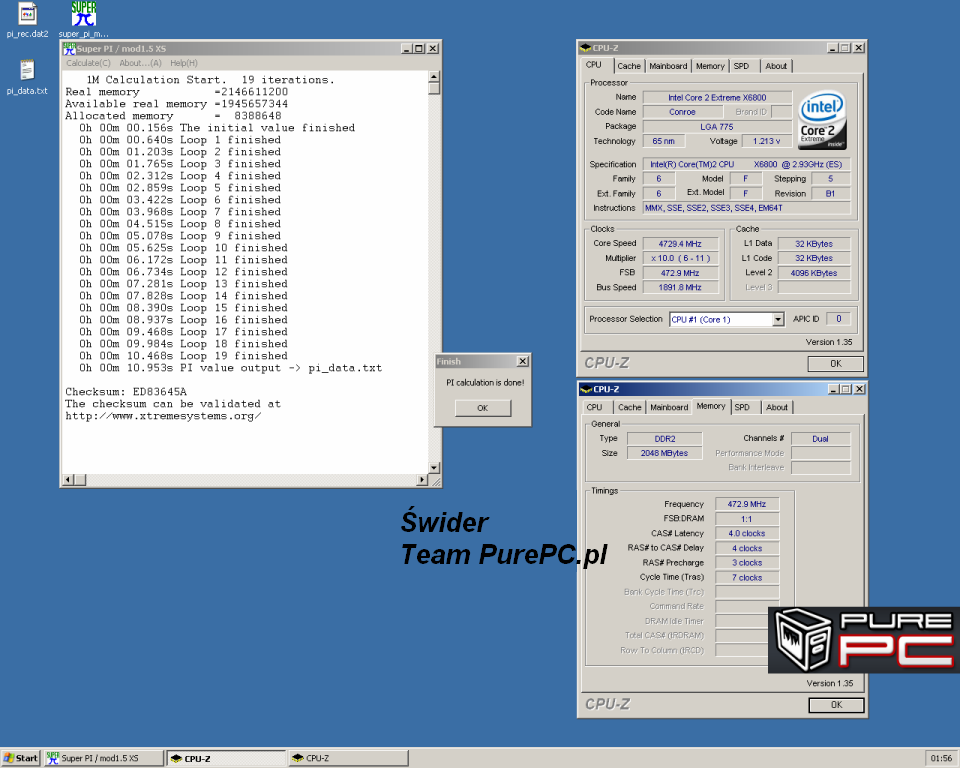
Task: Activate Super PI taskbar button
Action: [105, 758]
